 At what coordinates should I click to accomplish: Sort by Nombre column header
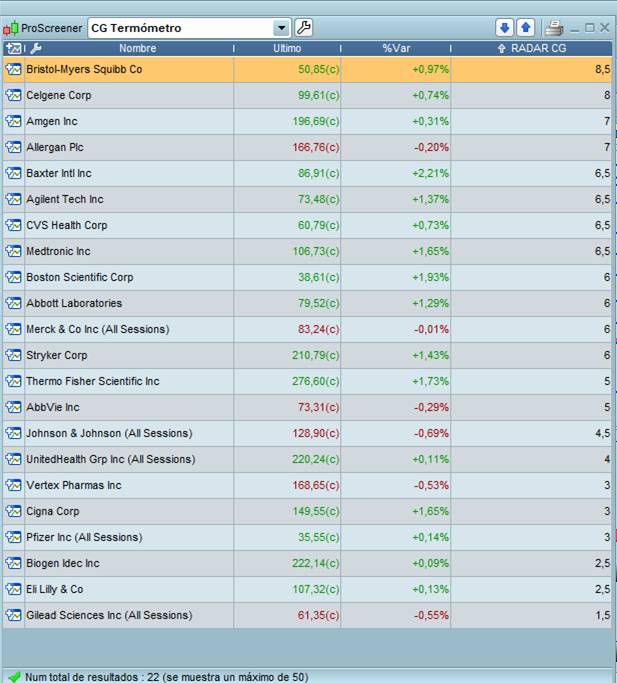pos(138,48)
